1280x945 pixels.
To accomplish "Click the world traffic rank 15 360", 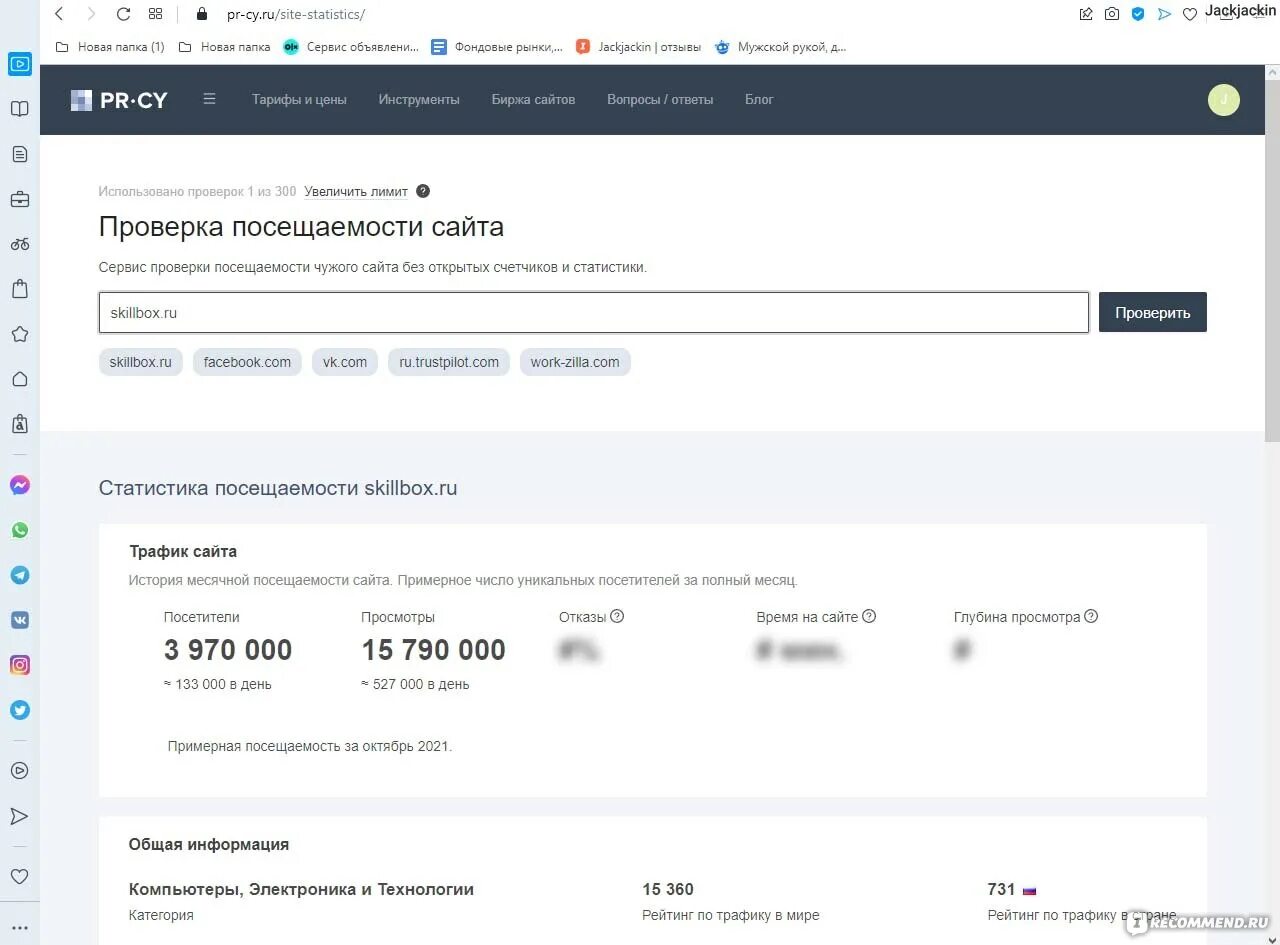I will click(668, 889).
